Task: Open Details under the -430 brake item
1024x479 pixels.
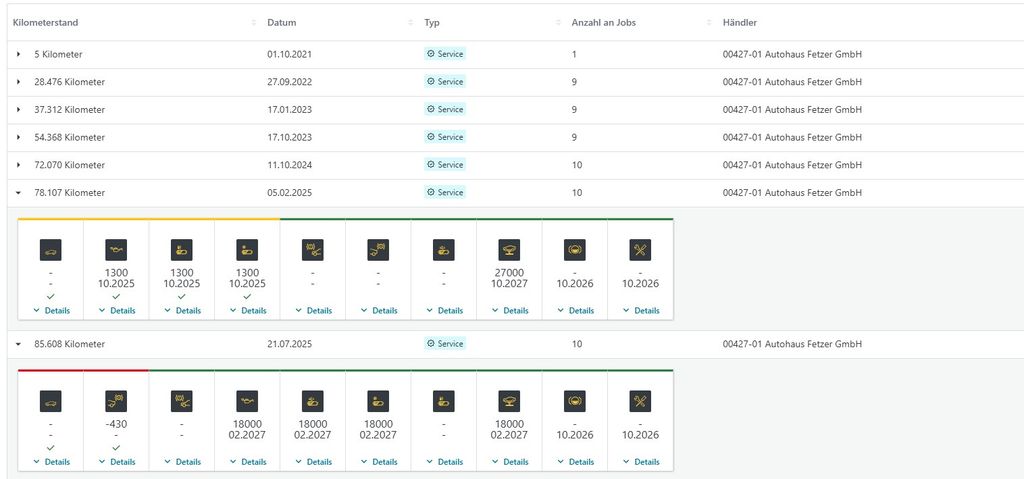Action: pyautogui.click(x=117, y=462)
